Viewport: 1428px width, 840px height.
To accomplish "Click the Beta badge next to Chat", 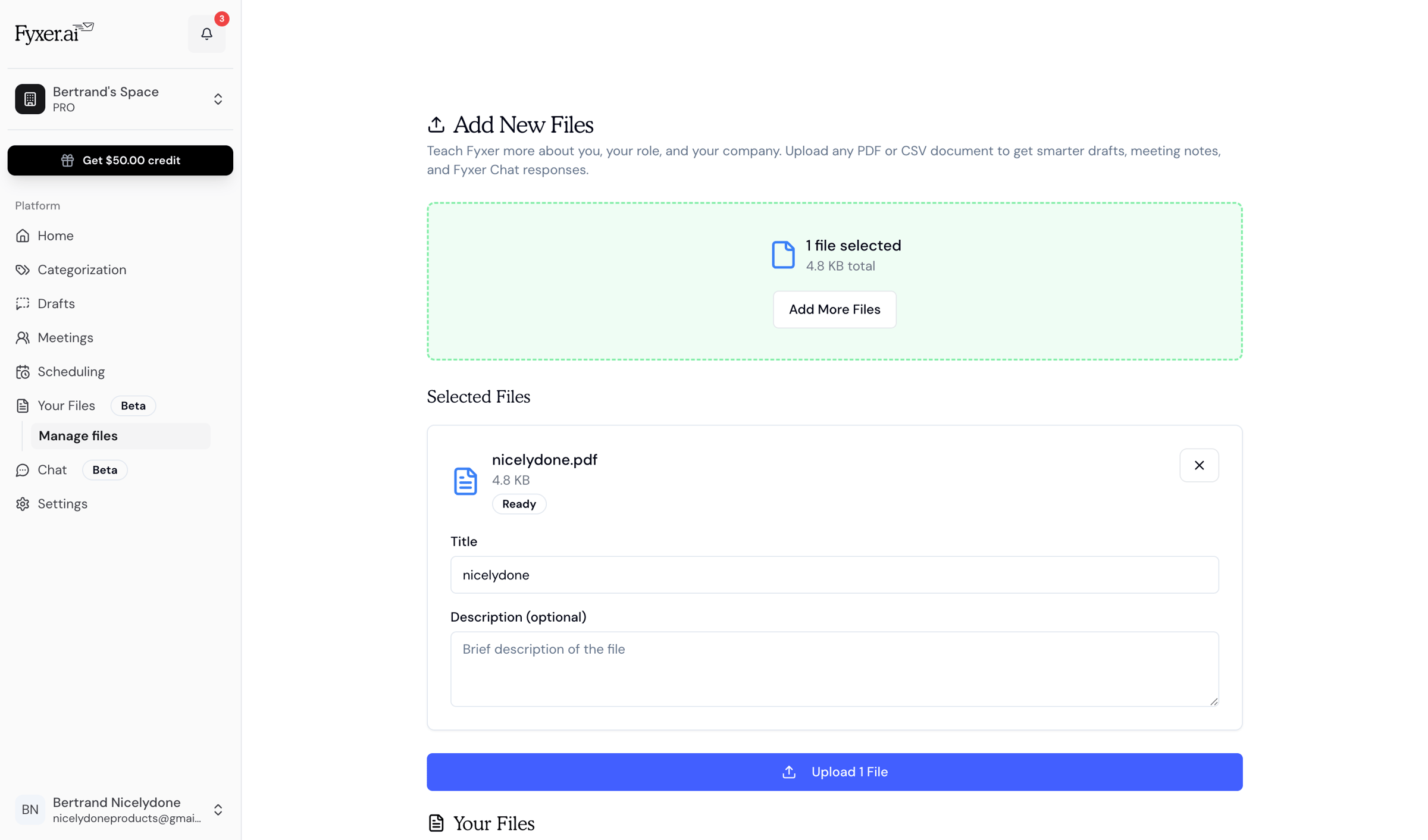I will pos(105,469).
